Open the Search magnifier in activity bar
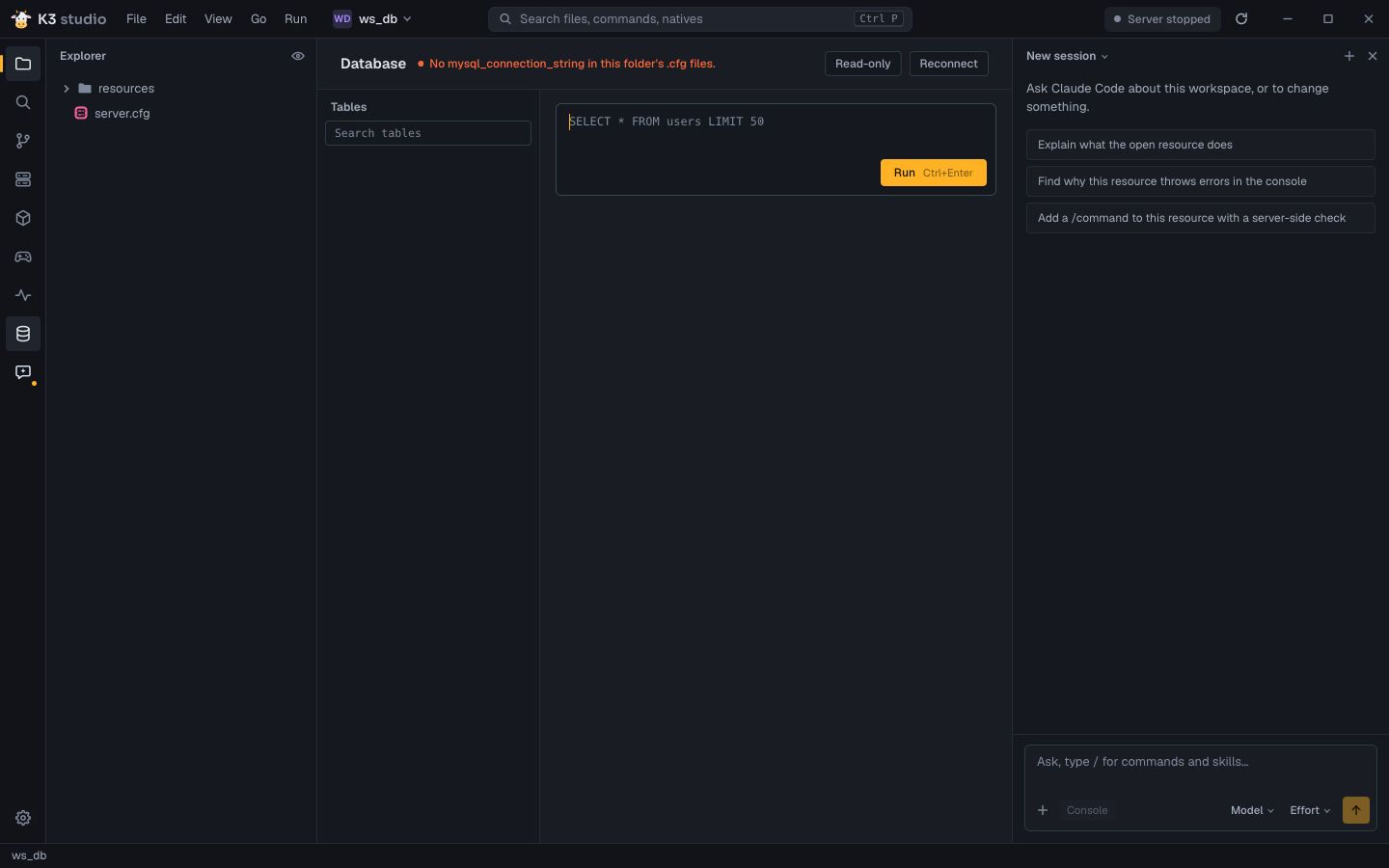 coord(23,102)
